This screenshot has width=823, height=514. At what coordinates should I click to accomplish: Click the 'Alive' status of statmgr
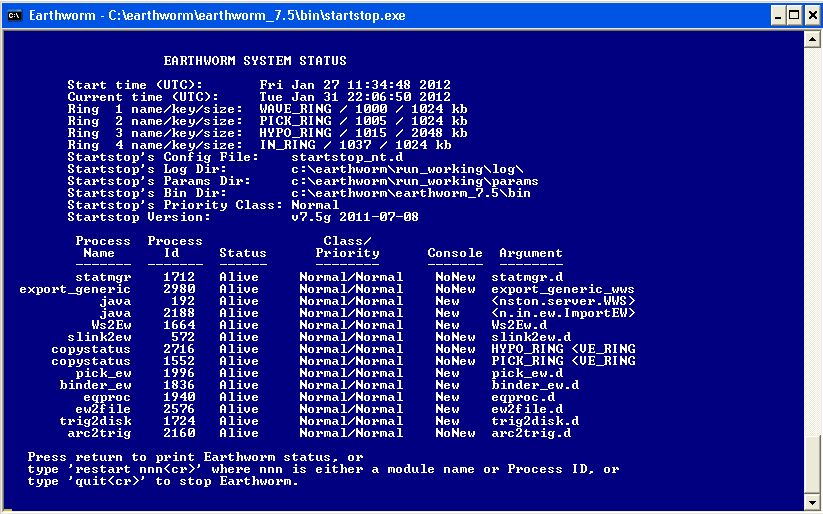239,277
